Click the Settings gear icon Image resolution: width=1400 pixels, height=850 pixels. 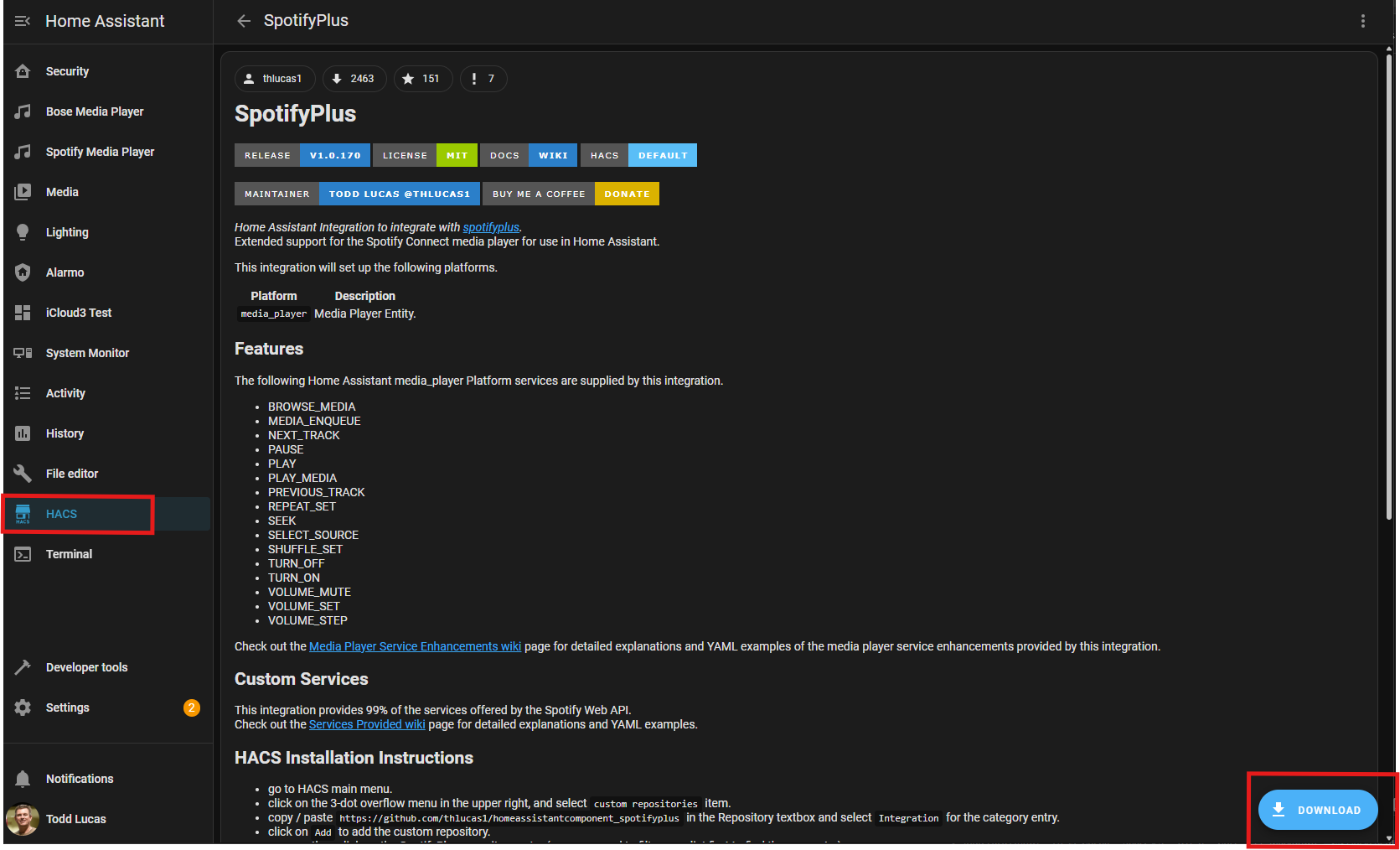coord(23,707)
